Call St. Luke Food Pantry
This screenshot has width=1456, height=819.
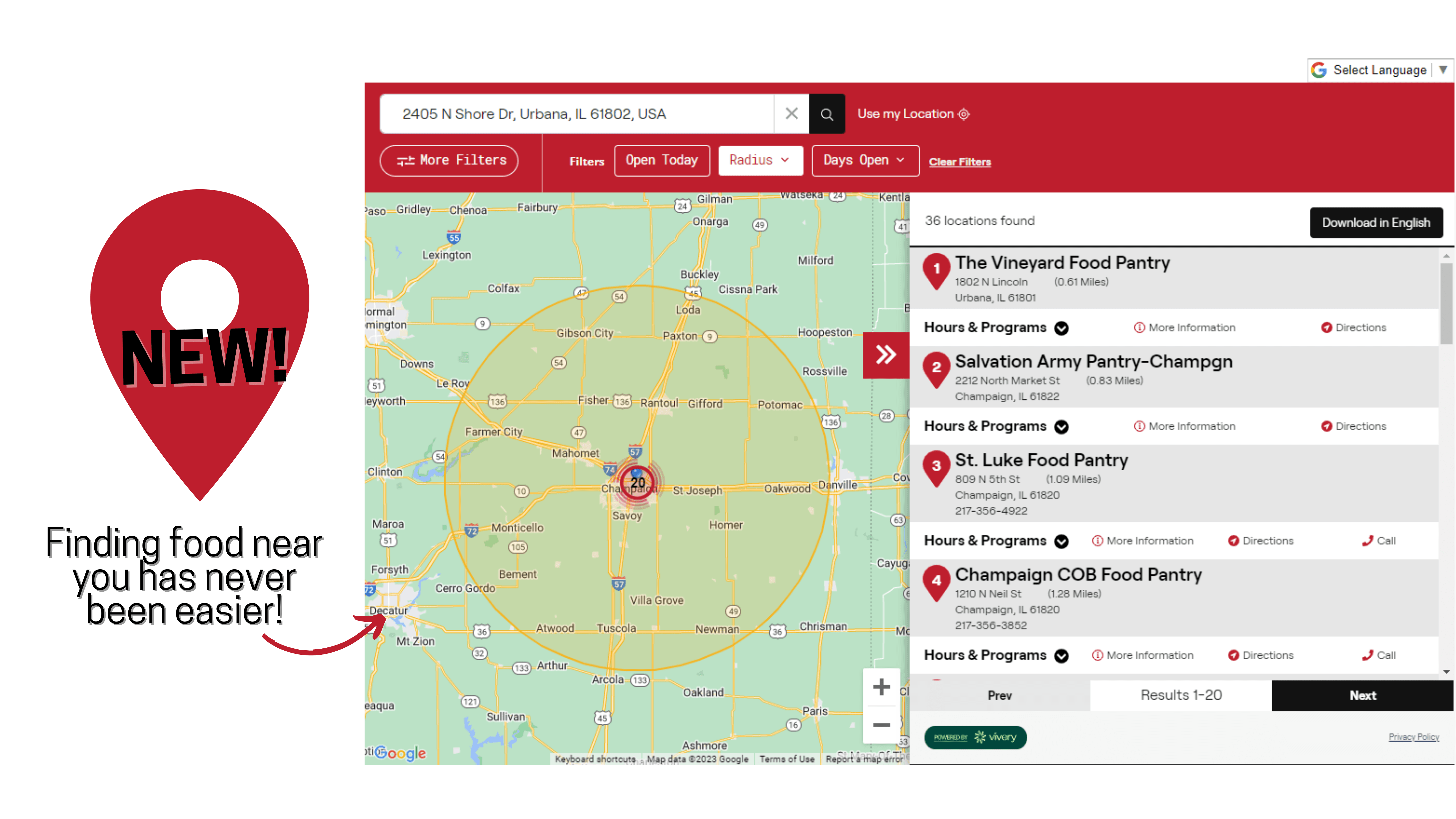pos(1379,541)
